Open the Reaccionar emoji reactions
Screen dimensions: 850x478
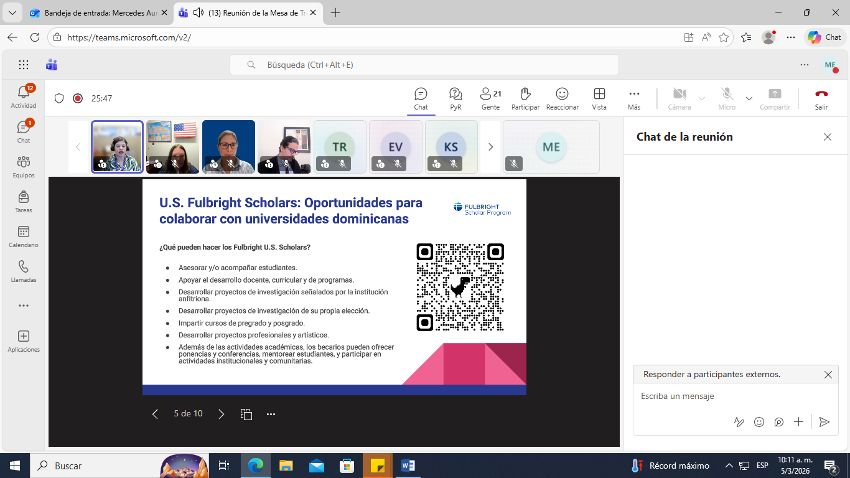click(562, 97)
